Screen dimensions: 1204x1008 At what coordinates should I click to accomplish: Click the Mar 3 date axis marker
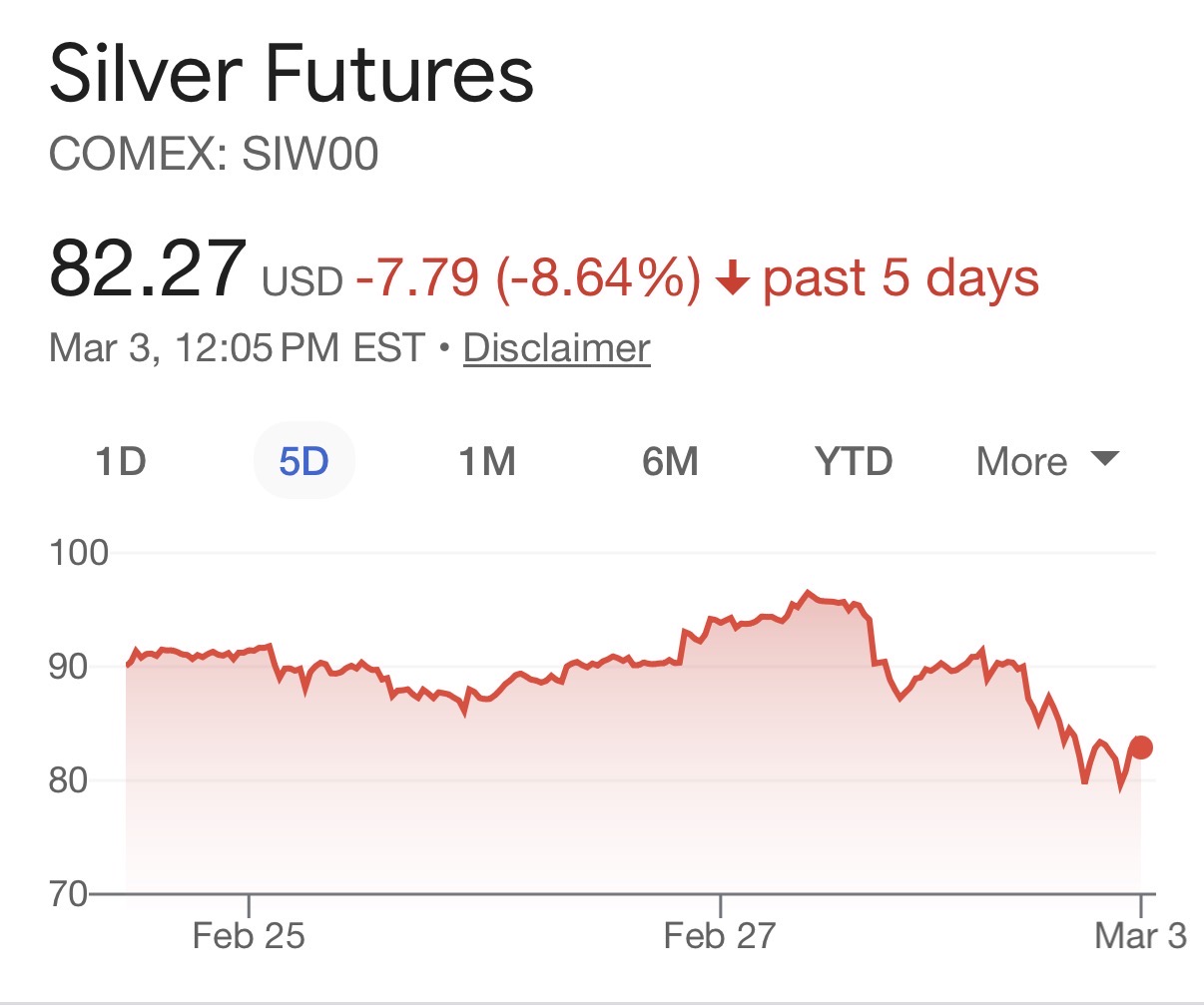point(1140,935)
